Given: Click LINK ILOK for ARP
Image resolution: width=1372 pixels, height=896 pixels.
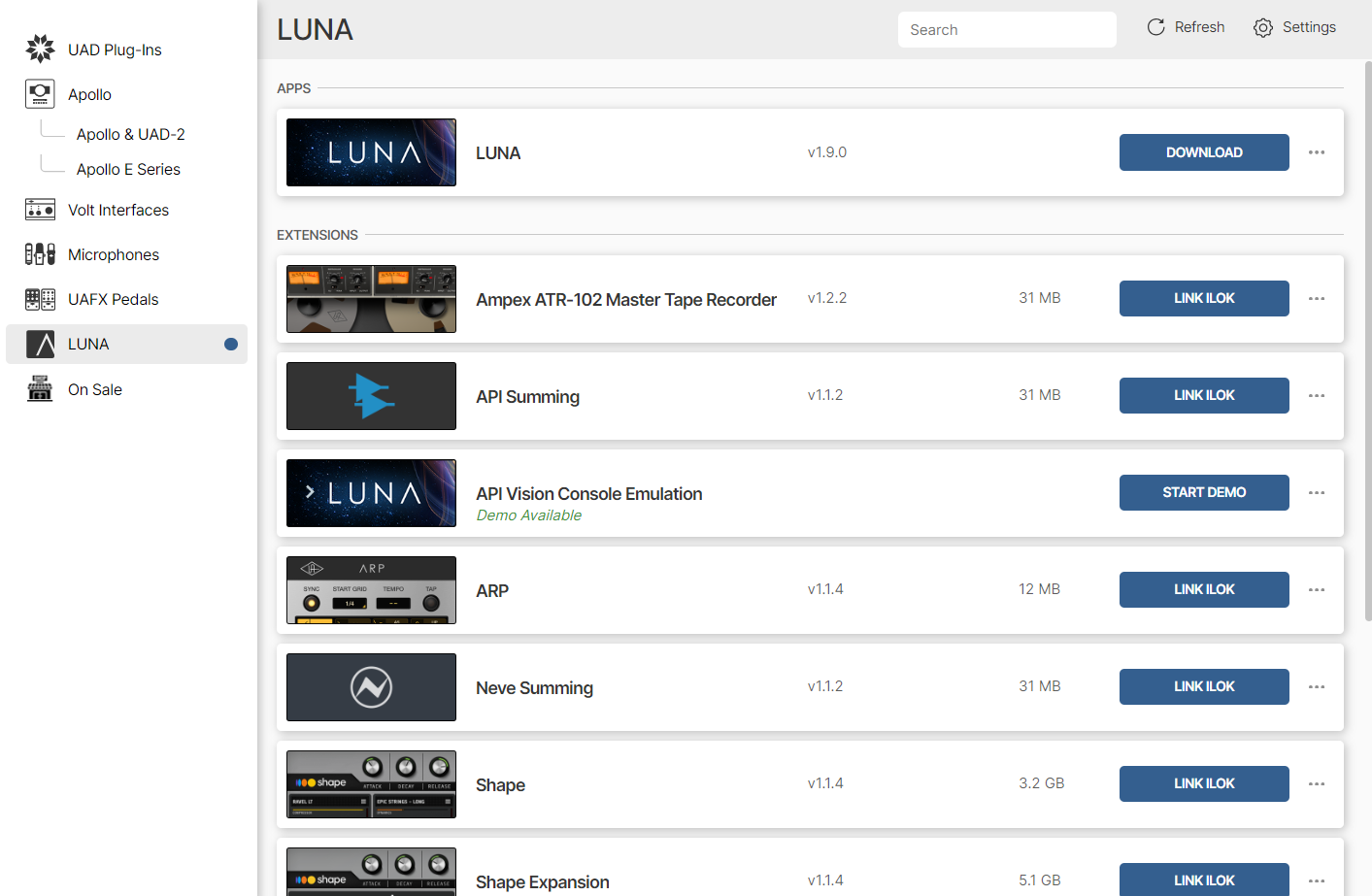Looking at the screenshot, I should [1204, 589].
